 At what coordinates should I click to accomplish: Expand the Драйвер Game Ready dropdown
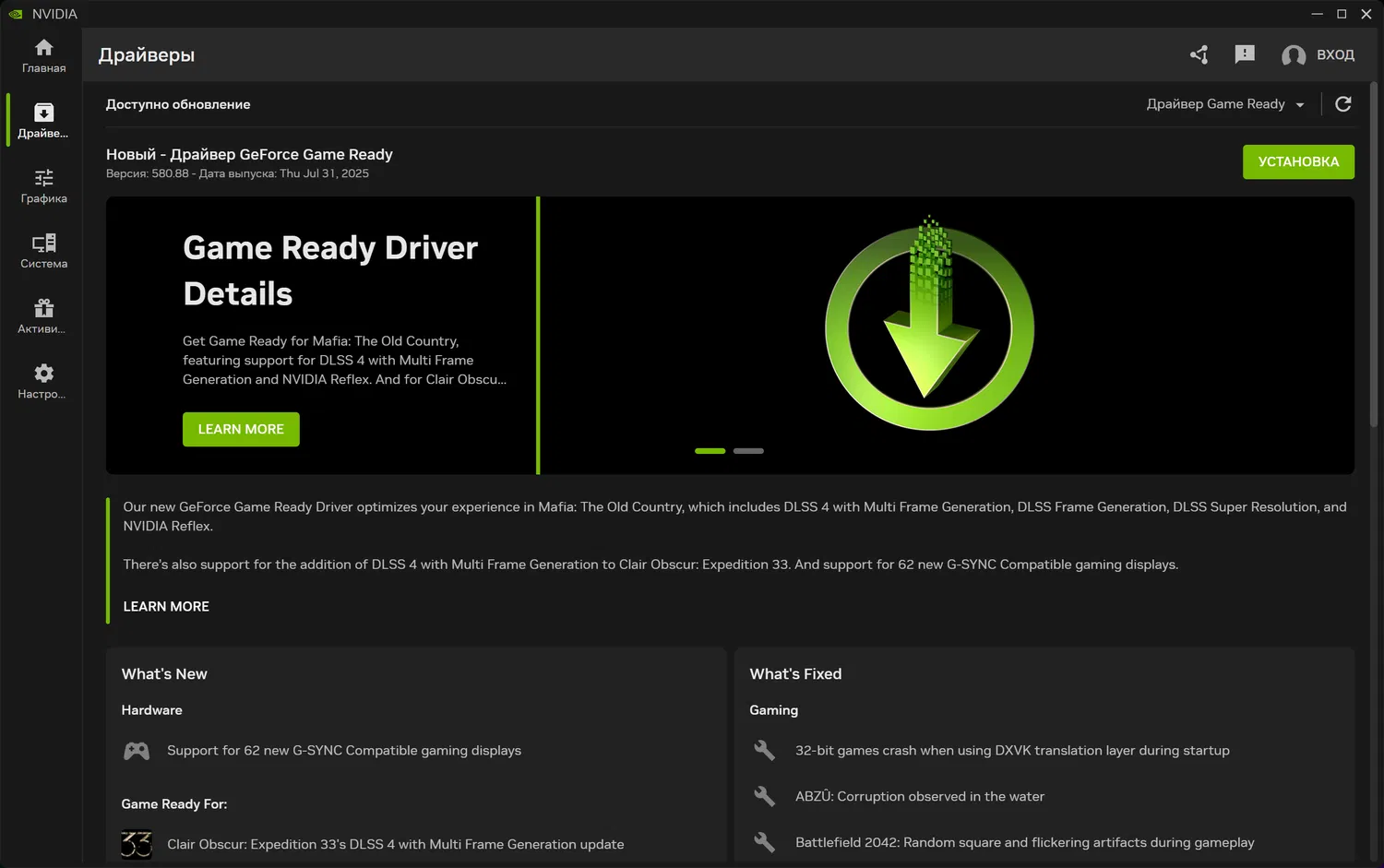coord(1225,104)
